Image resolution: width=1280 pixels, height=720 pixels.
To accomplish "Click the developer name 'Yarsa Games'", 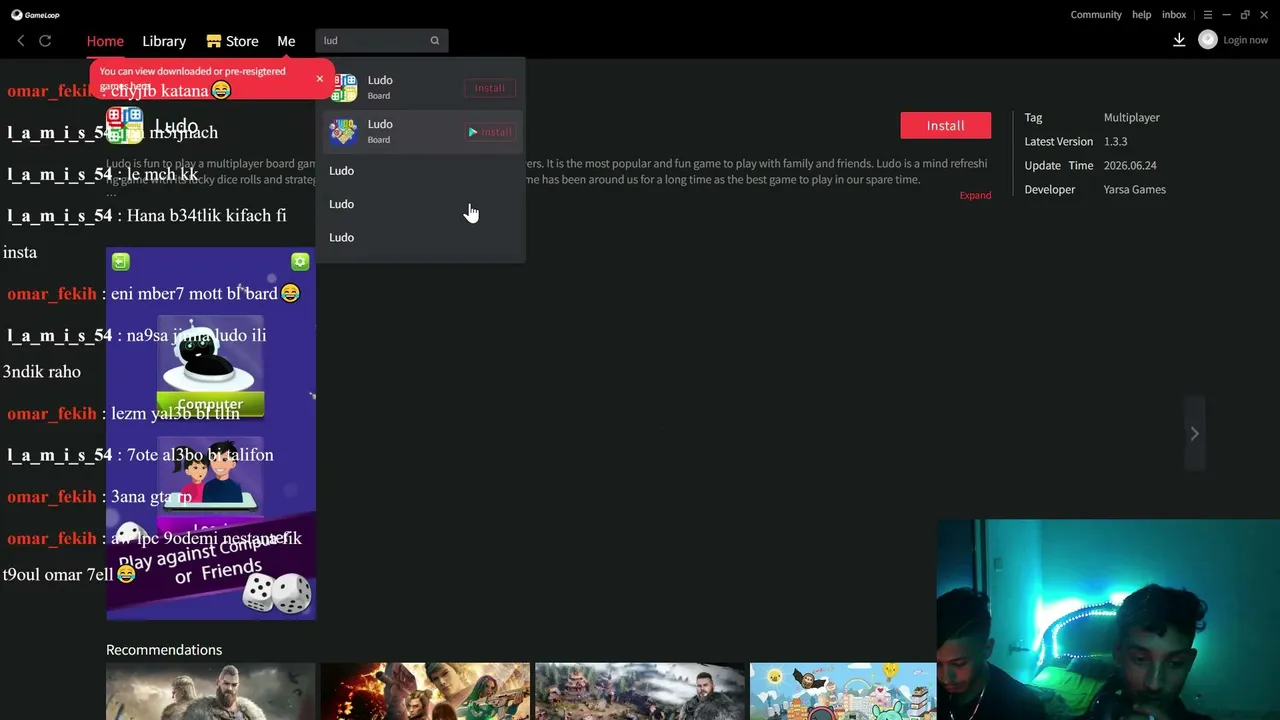I will click(x=1134, y=190).
